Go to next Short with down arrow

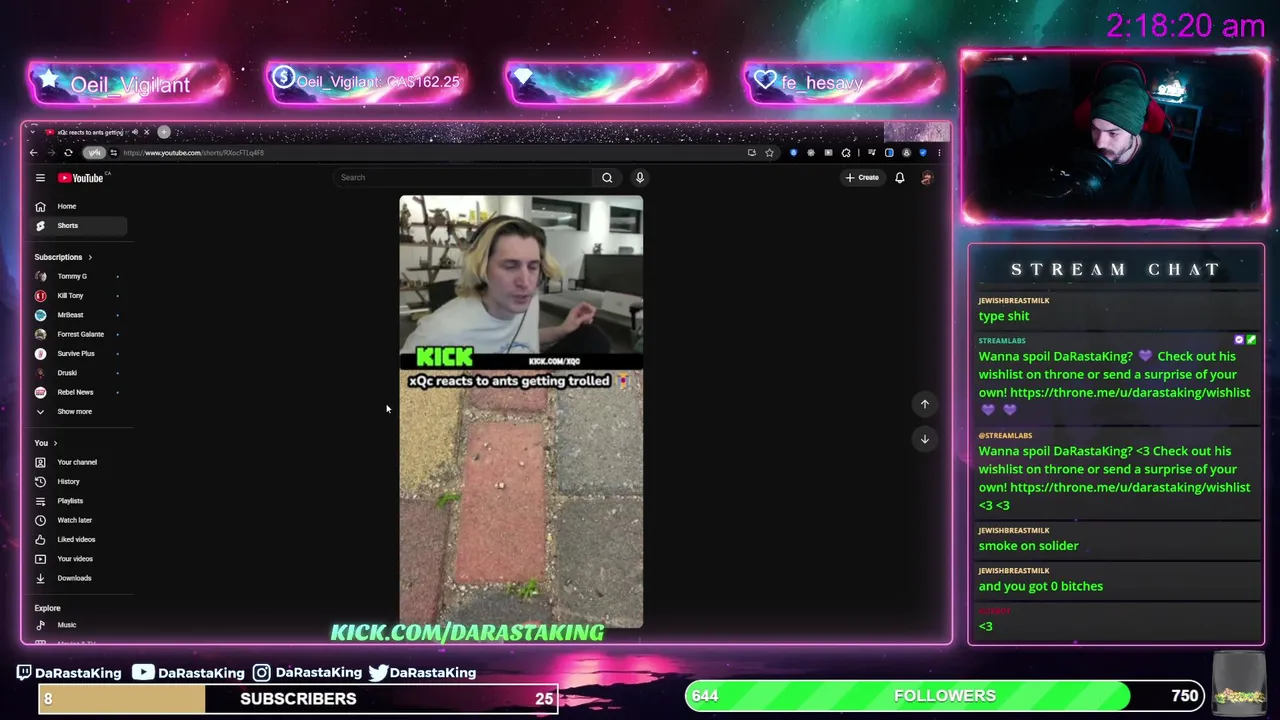[925, 439]
